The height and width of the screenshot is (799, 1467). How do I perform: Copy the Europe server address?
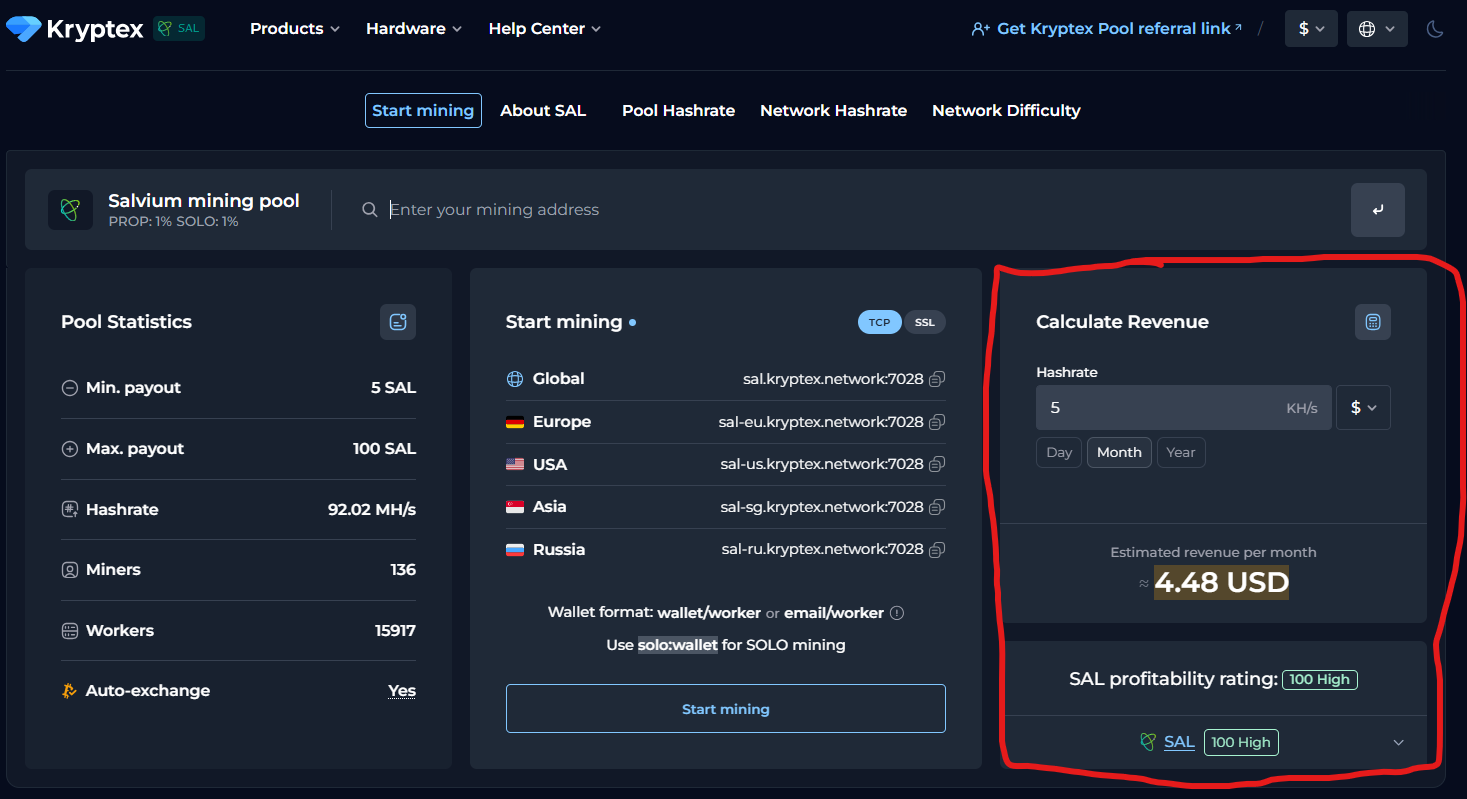[937, 422]
